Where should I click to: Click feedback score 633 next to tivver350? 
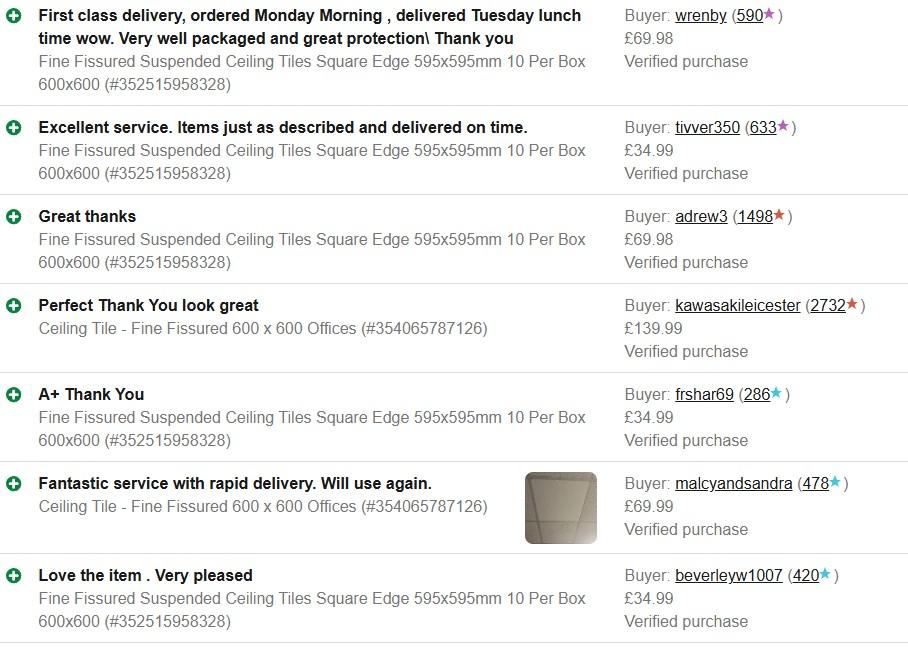(x=762, y=128)
